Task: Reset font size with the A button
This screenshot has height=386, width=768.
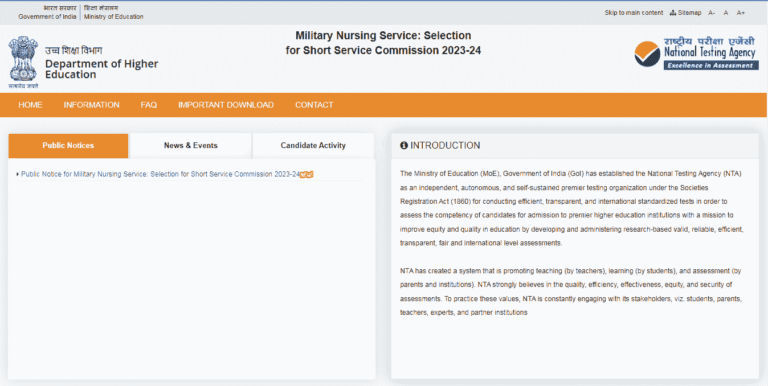Action: (726, 13)
